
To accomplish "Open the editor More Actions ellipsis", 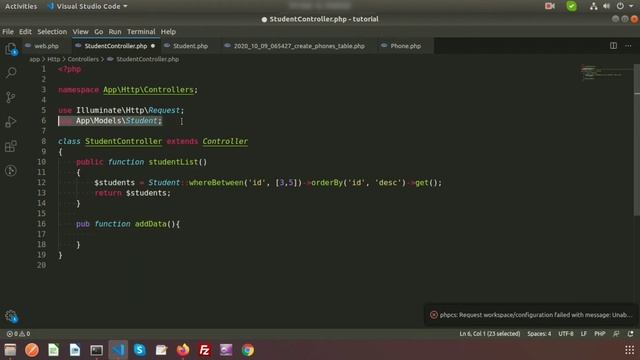I will click(x=628, y=46).
